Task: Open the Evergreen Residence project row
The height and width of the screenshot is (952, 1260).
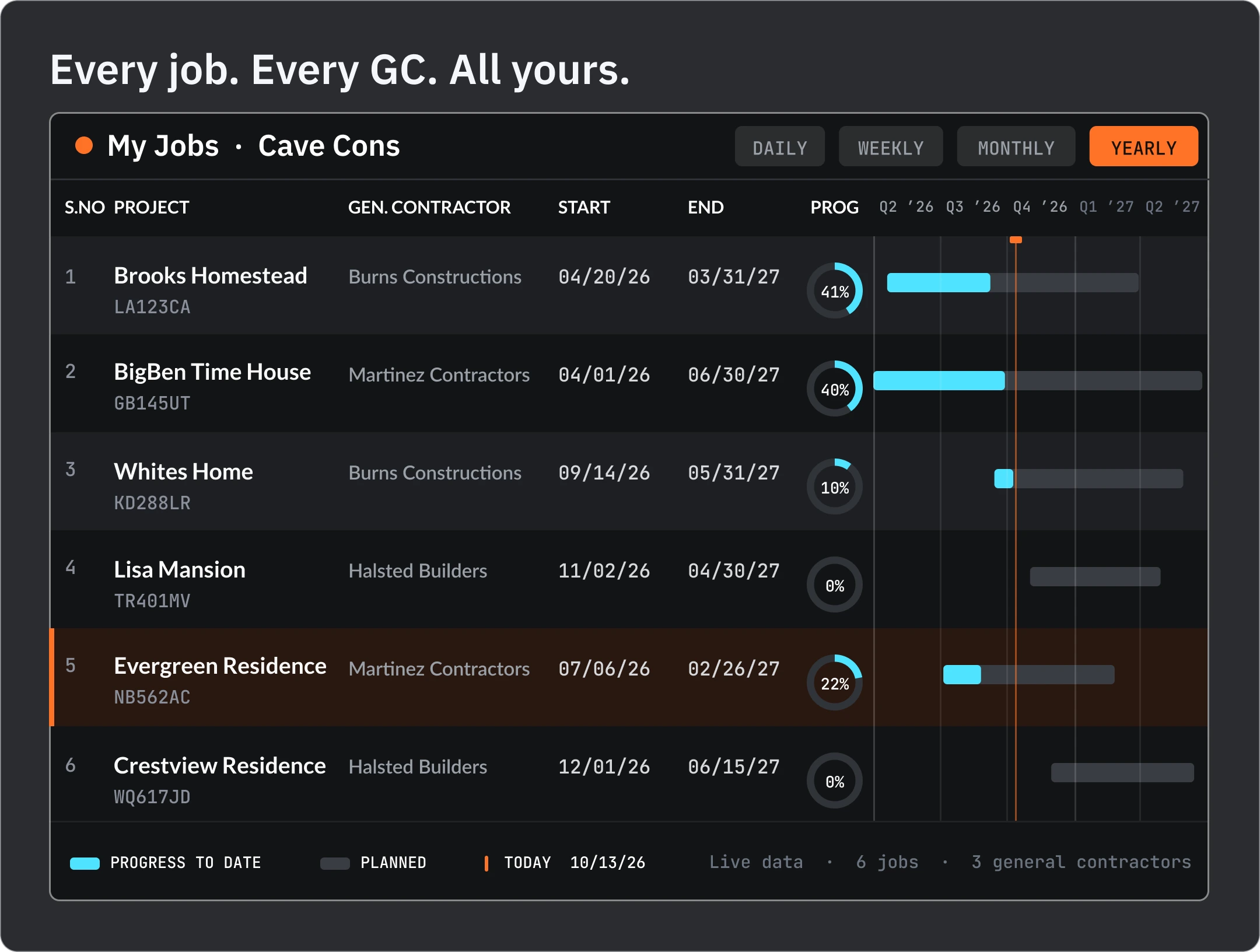Action: pos(629,677)
